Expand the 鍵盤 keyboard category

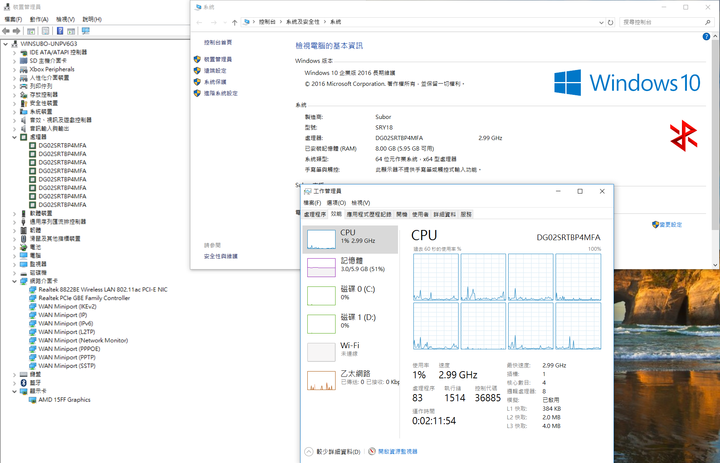point(15,374)
